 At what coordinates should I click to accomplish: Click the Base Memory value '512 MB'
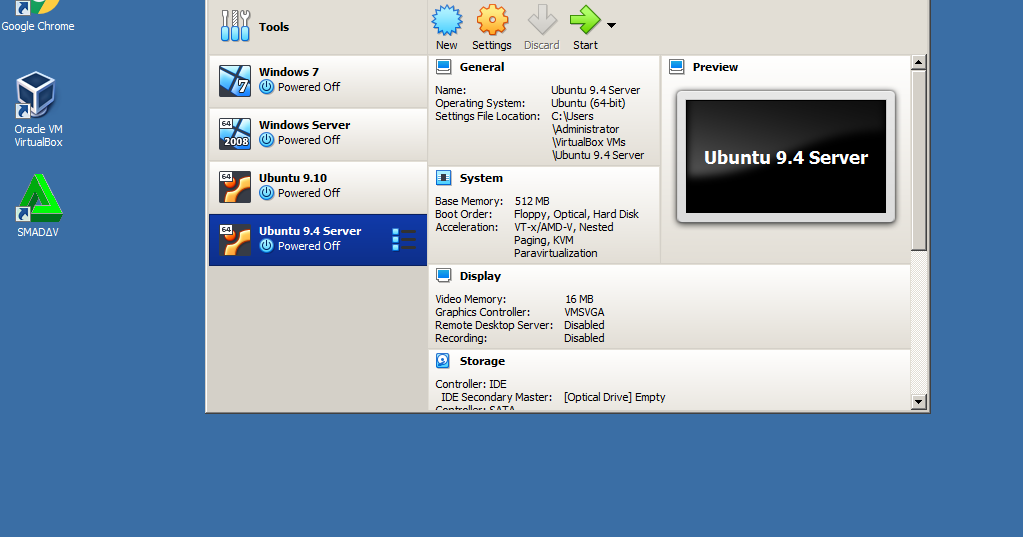(x=532, y=201)
